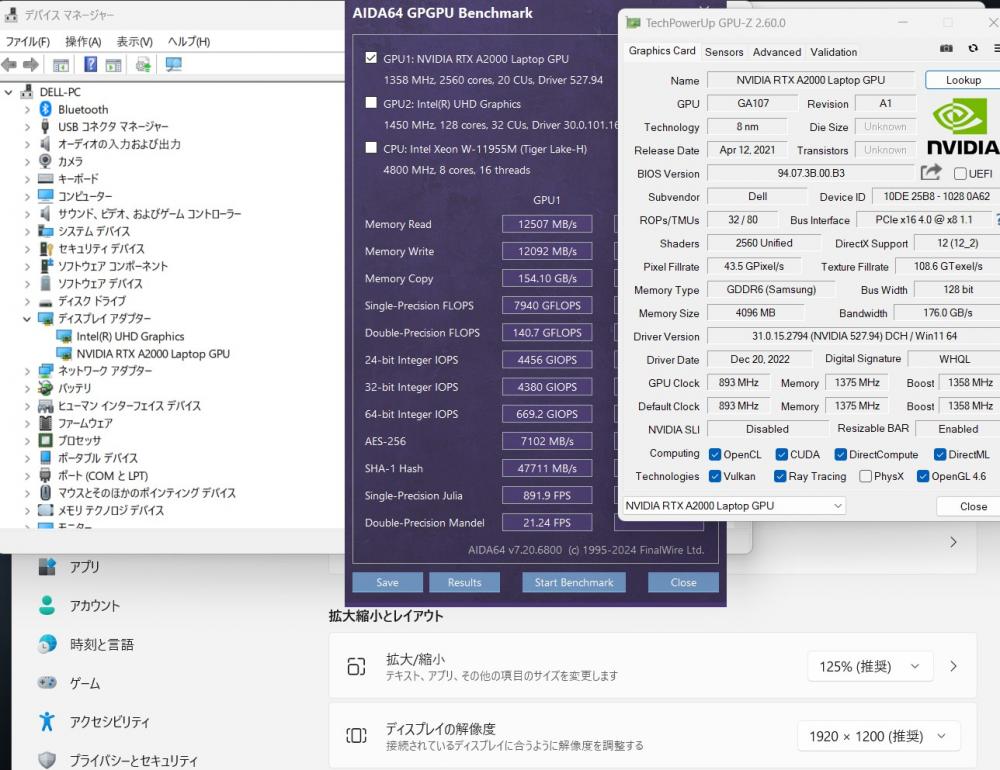Image resolution: width=1000 pixels, height=770 pixels.
Task: Click the Close button in AIDA64 benchmark
Action: (x=683, y=582)
